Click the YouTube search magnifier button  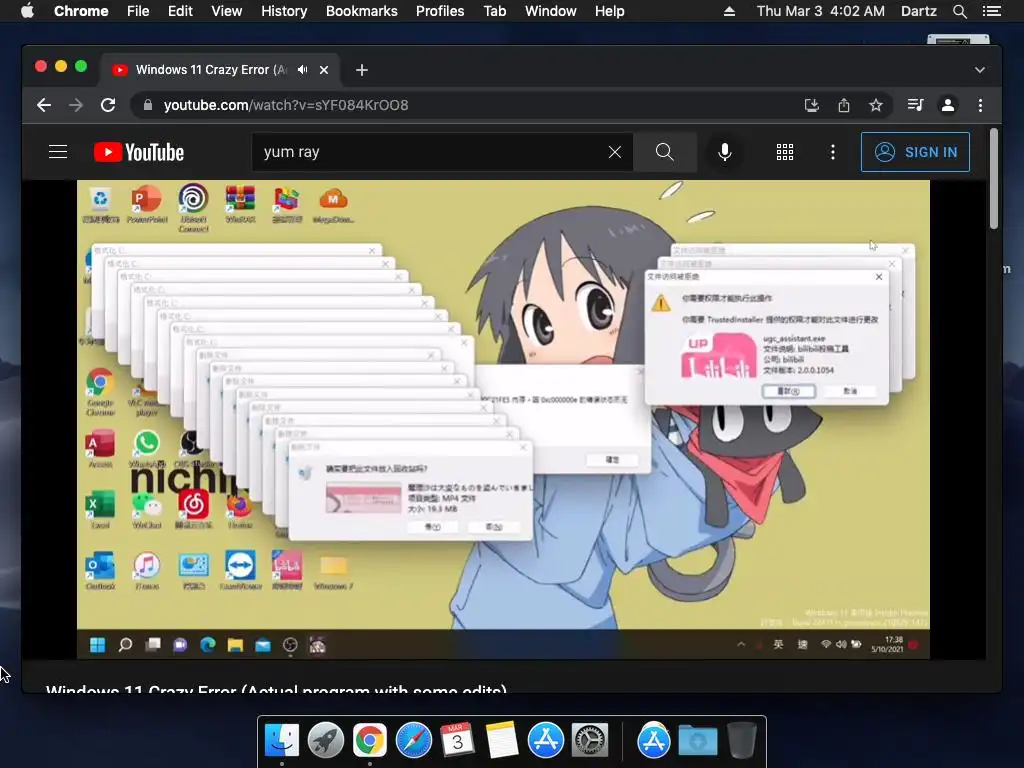click(664, 152)
